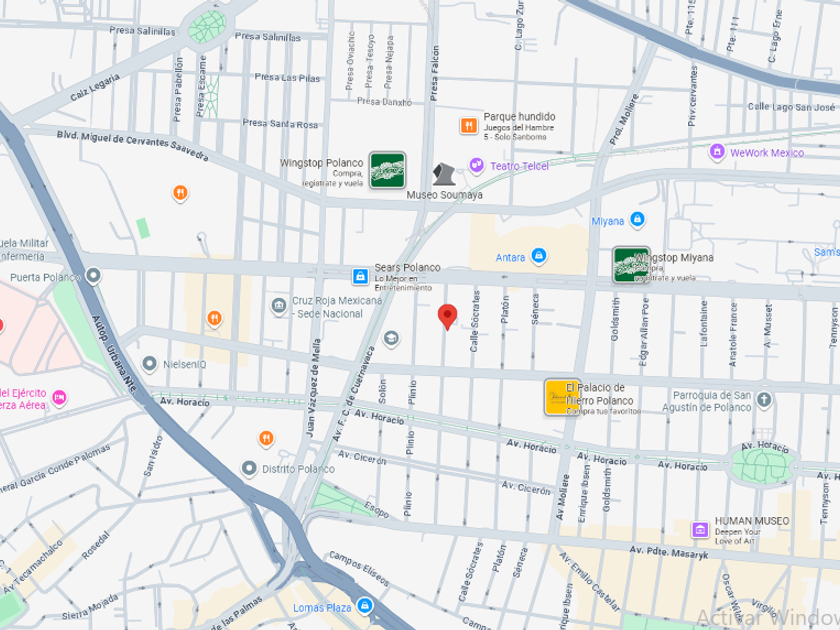
Task: Open the Wingstop Polanco logo marker
Action: (387, 170)
